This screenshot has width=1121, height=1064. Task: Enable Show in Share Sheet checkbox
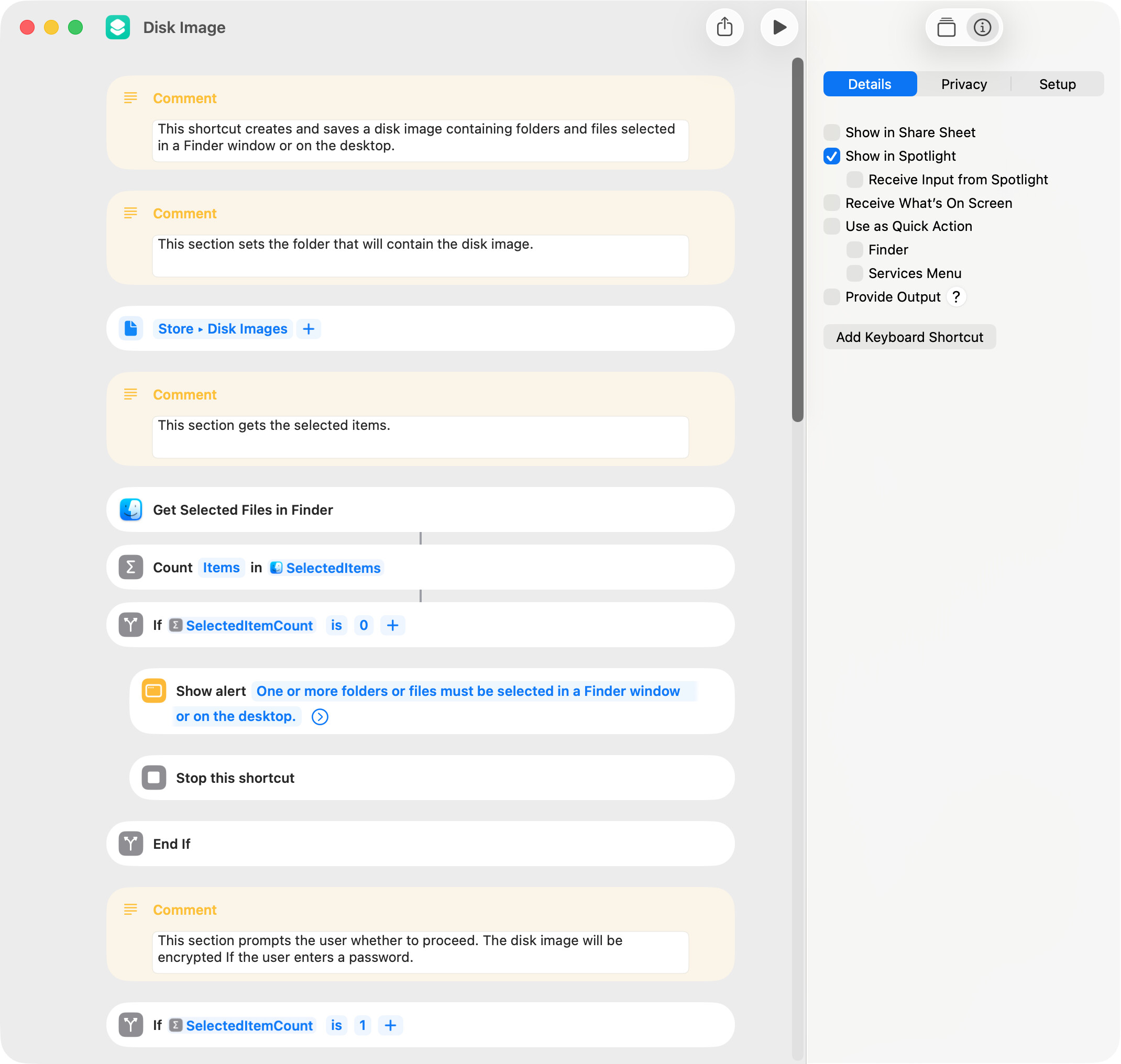tap(832, 132)
